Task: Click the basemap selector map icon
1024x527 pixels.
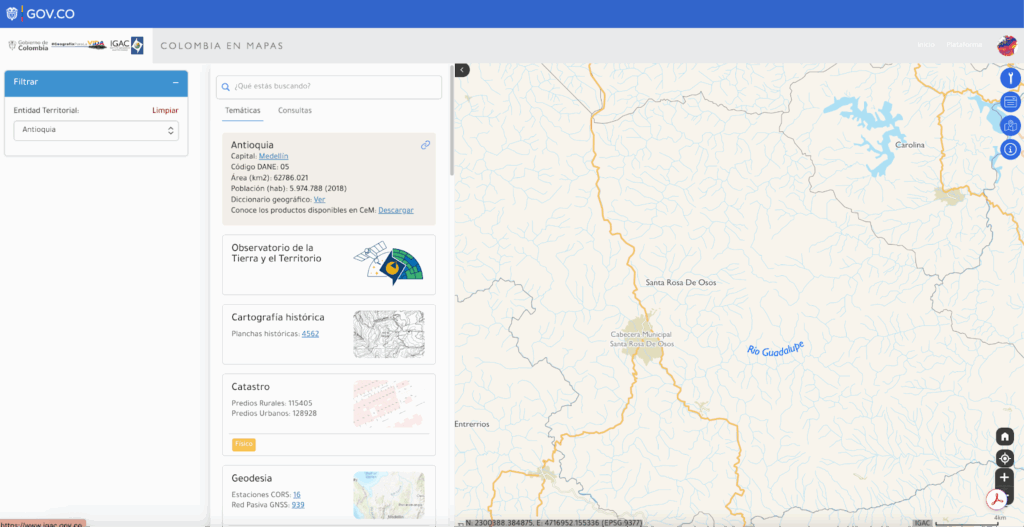Action: (x=1010, y=126)
